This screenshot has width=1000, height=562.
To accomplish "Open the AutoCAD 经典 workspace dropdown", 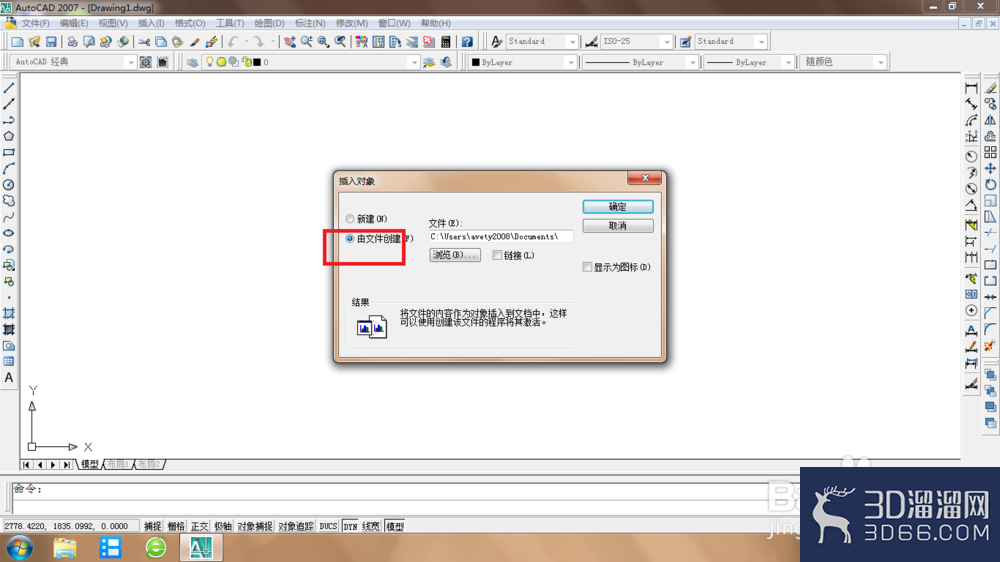I will click(x=131, y=63).
